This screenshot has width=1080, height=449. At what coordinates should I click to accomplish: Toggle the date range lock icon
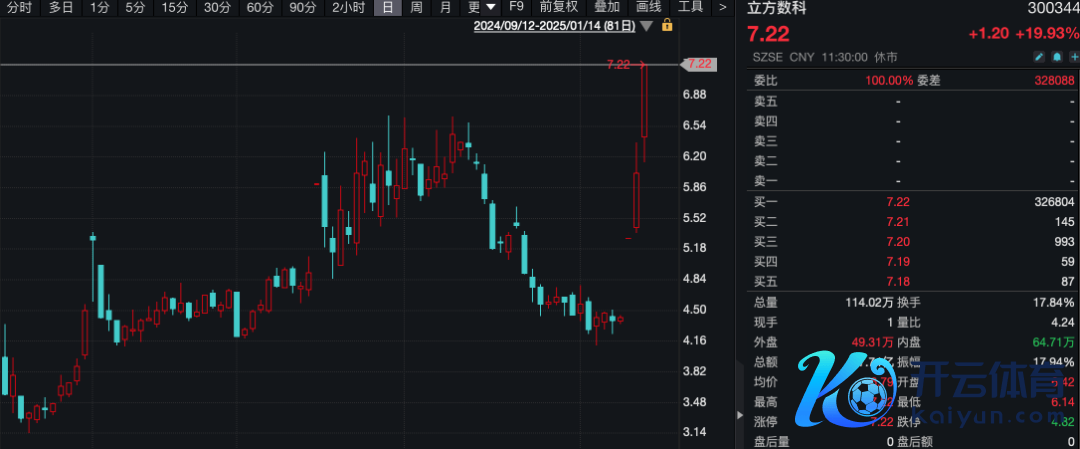[667, 25]
